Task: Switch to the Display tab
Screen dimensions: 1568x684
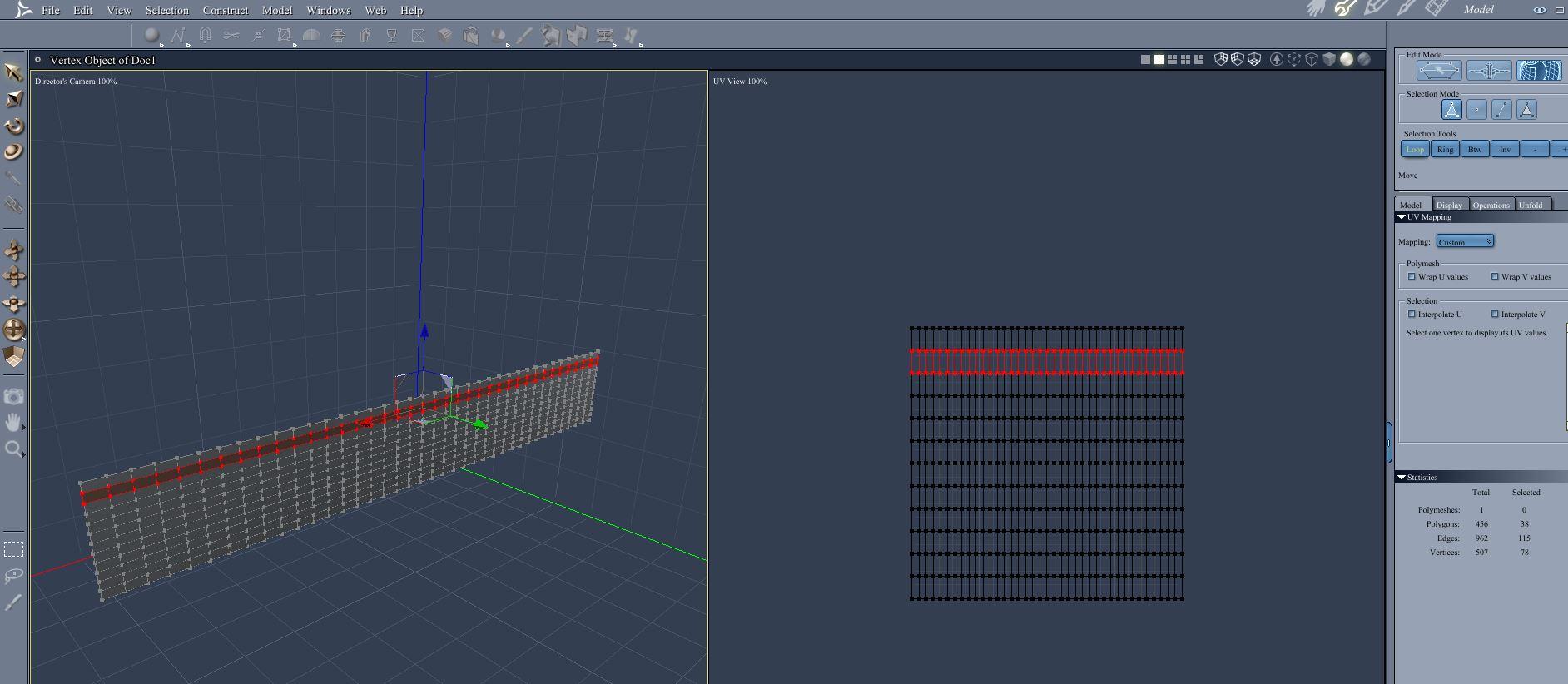Action: pos(1449,205)
